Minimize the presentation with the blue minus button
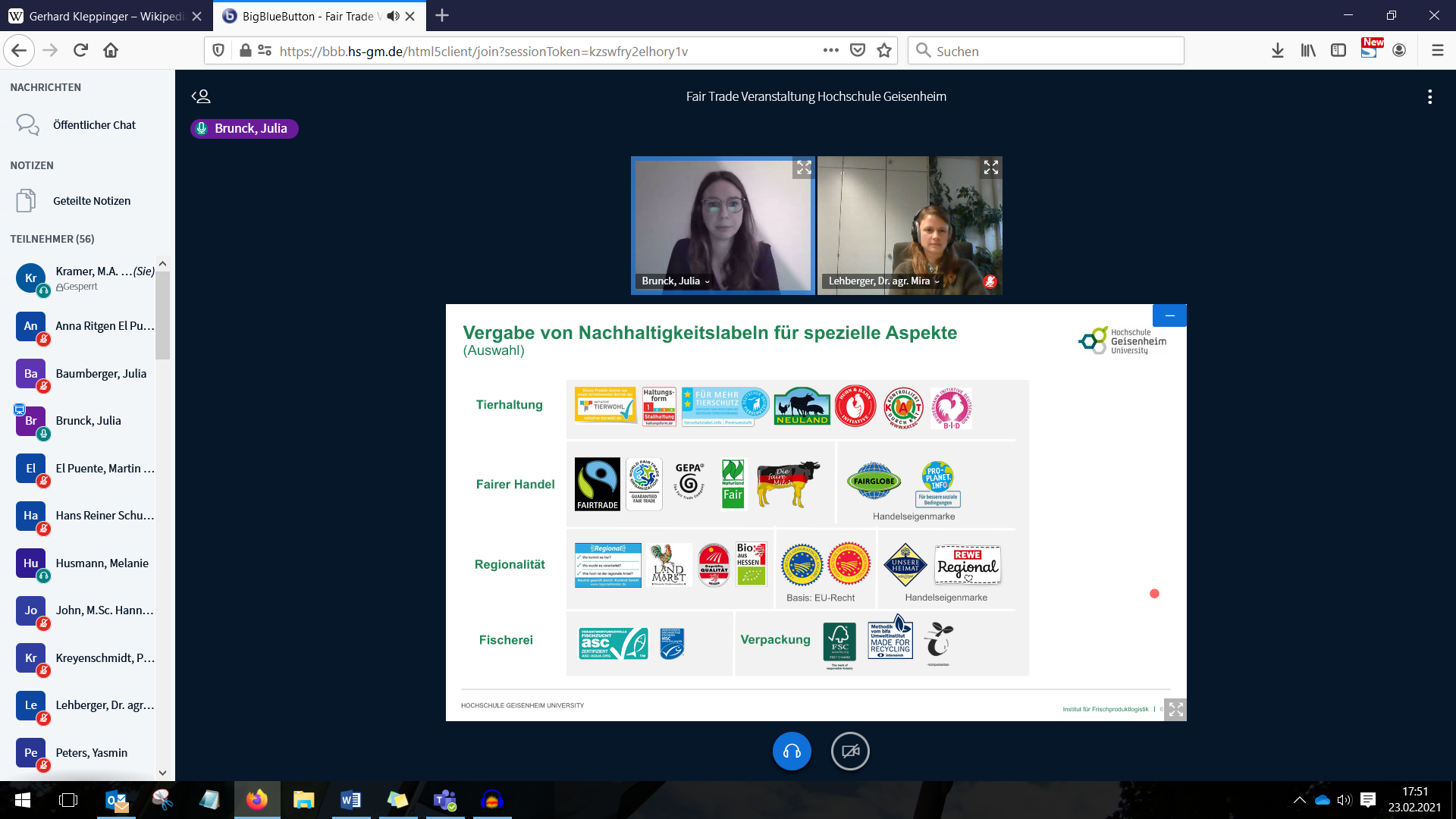This screenshot has width=1456, height=819. pos(1169,315)
